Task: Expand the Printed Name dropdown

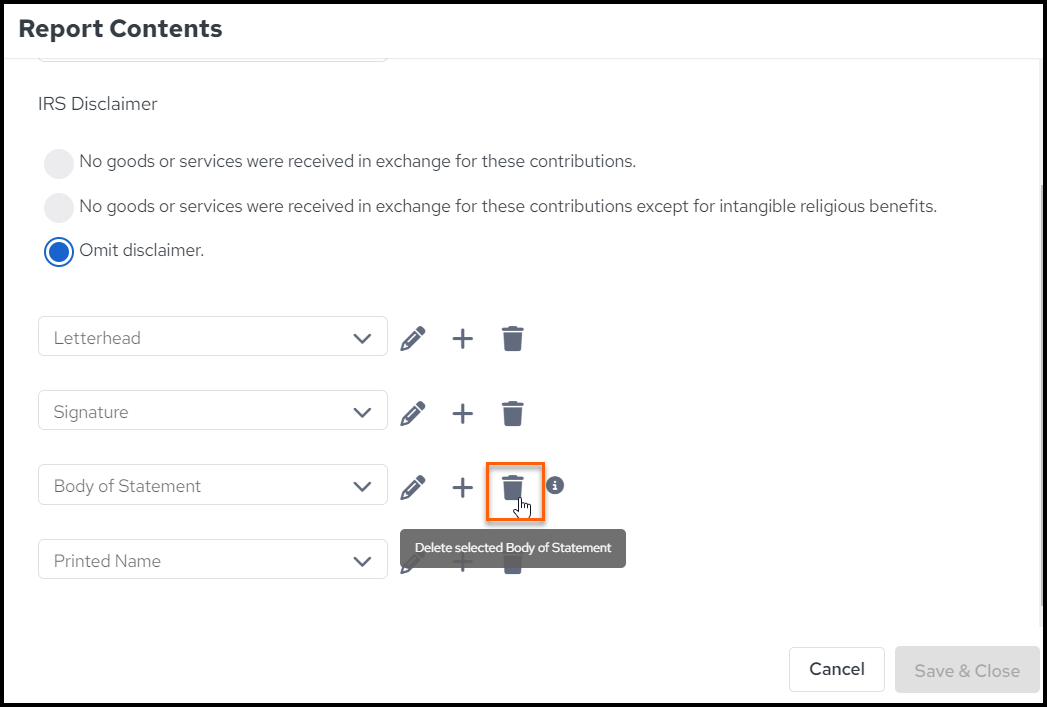Action: coord(213,559)
